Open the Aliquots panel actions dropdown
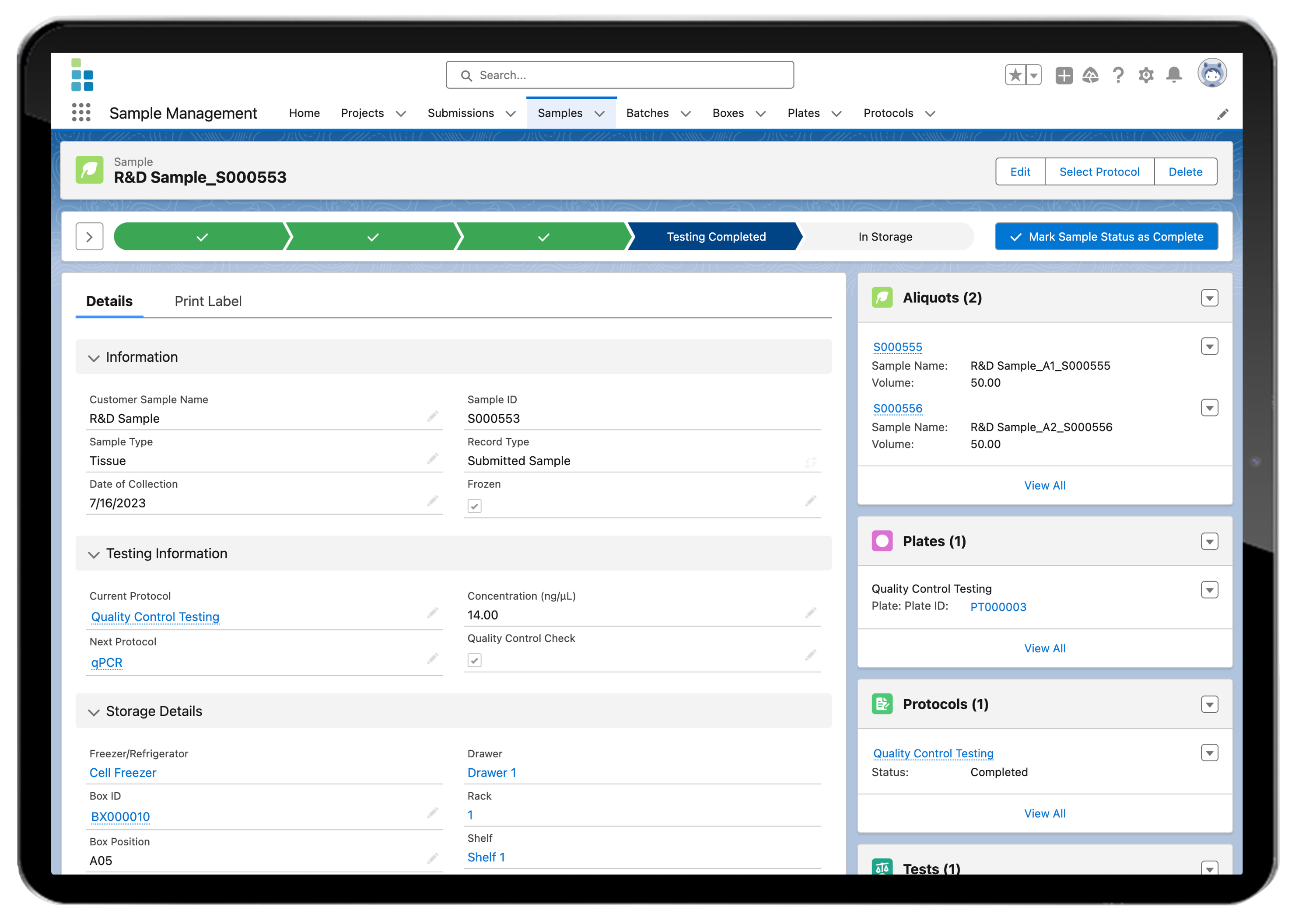1295x924 pixels. click(x=1210, y=297)
